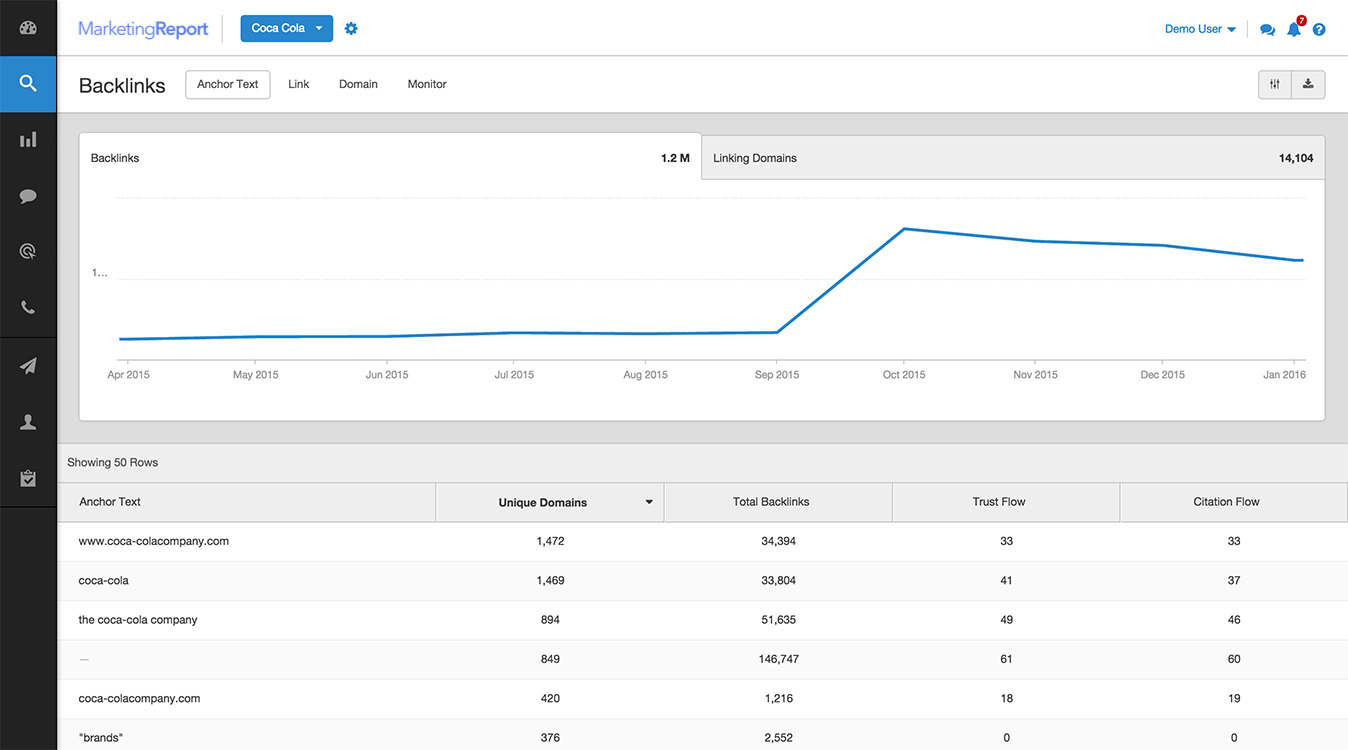Click the coca-cola company anchor text
This screenshot has width=1348, height=750.
pos(138,620)
